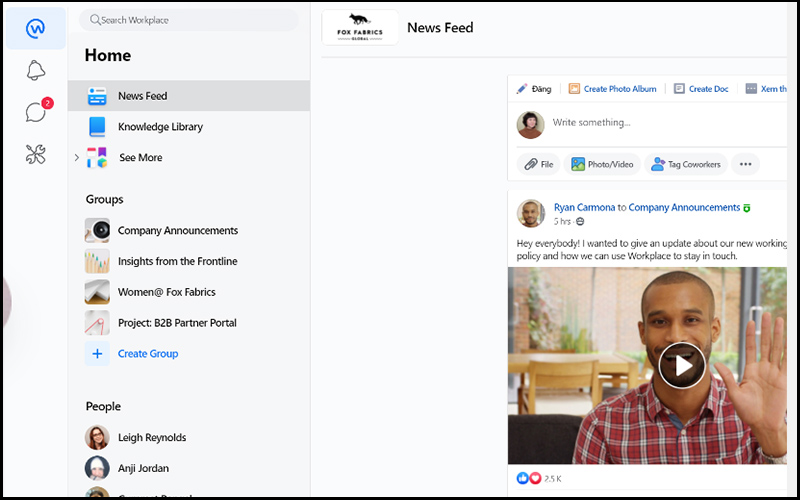The height and width of the screenshot is (500, 800).
Task: Open Insights from the Frontline group
Action: [178, 261]
